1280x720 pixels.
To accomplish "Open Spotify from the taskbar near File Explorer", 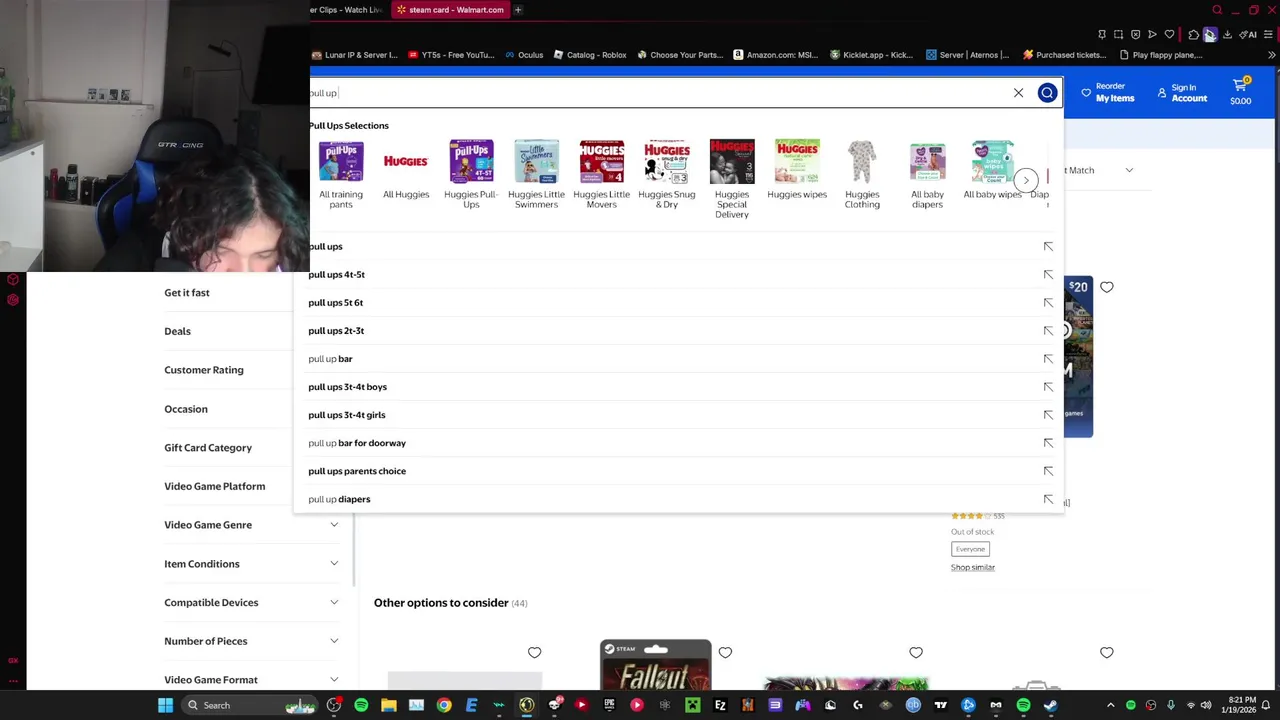I will [x=361, y=705].
